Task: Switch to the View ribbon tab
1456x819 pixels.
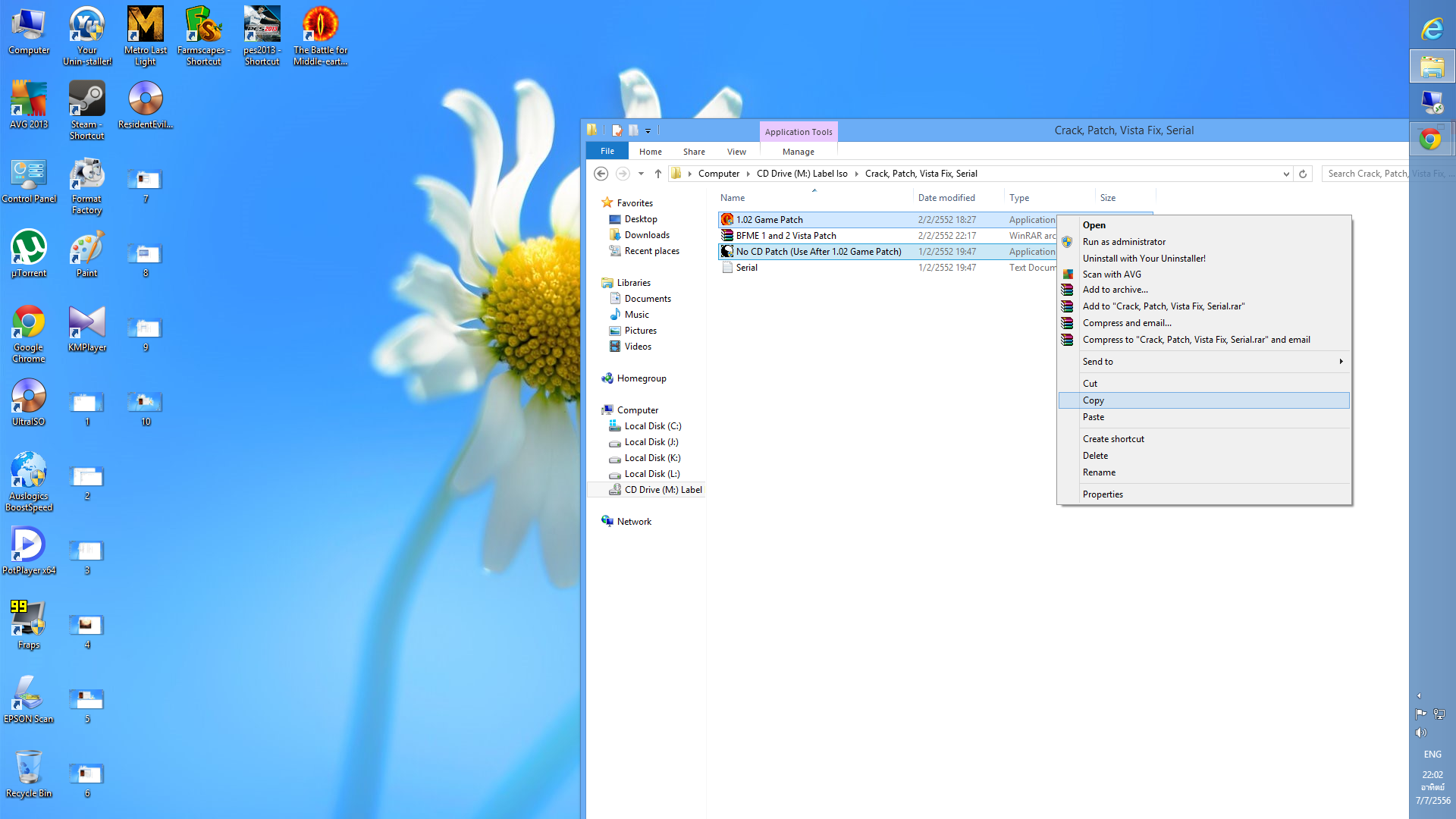Action: click(736, 152)
